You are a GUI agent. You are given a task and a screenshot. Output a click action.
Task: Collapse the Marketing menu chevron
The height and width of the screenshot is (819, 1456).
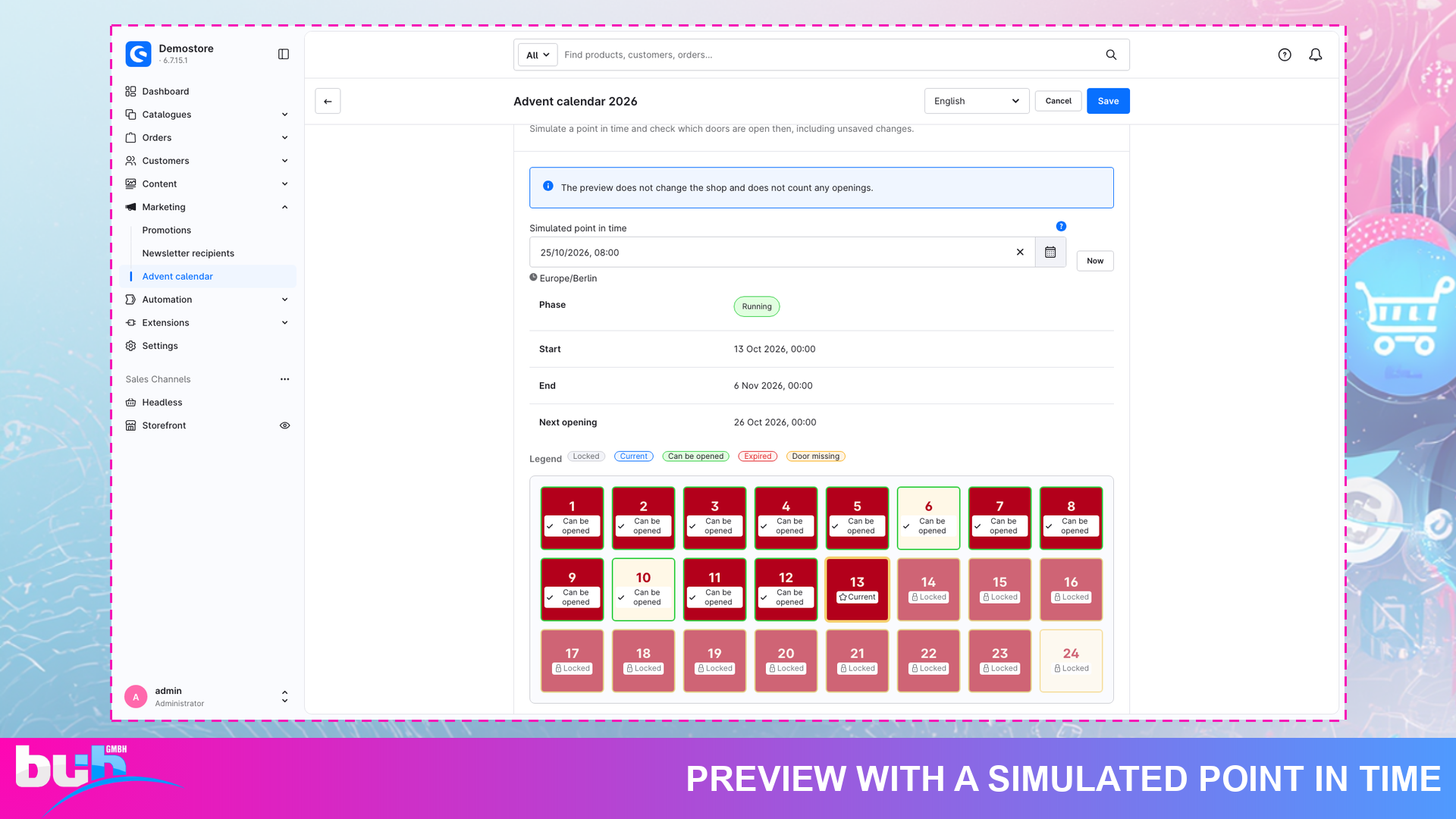click(x=285, y=207)
